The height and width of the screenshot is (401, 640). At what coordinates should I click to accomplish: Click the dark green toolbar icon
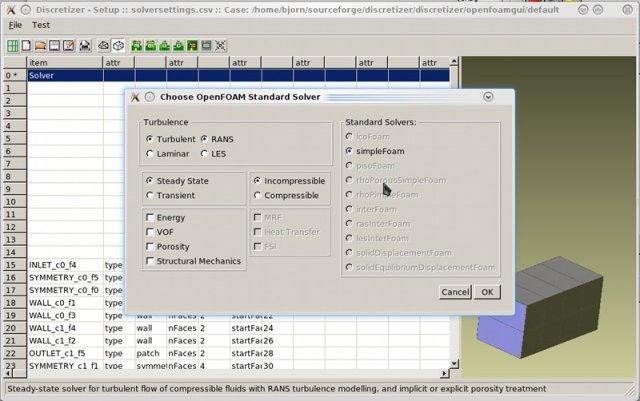click(192, 46)
